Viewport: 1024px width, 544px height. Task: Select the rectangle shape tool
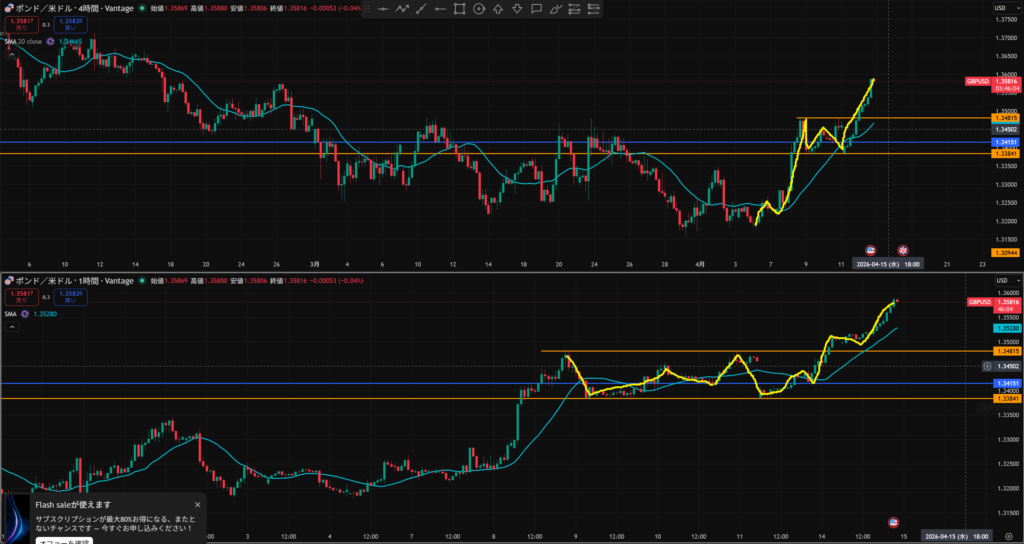pos(459,9)
